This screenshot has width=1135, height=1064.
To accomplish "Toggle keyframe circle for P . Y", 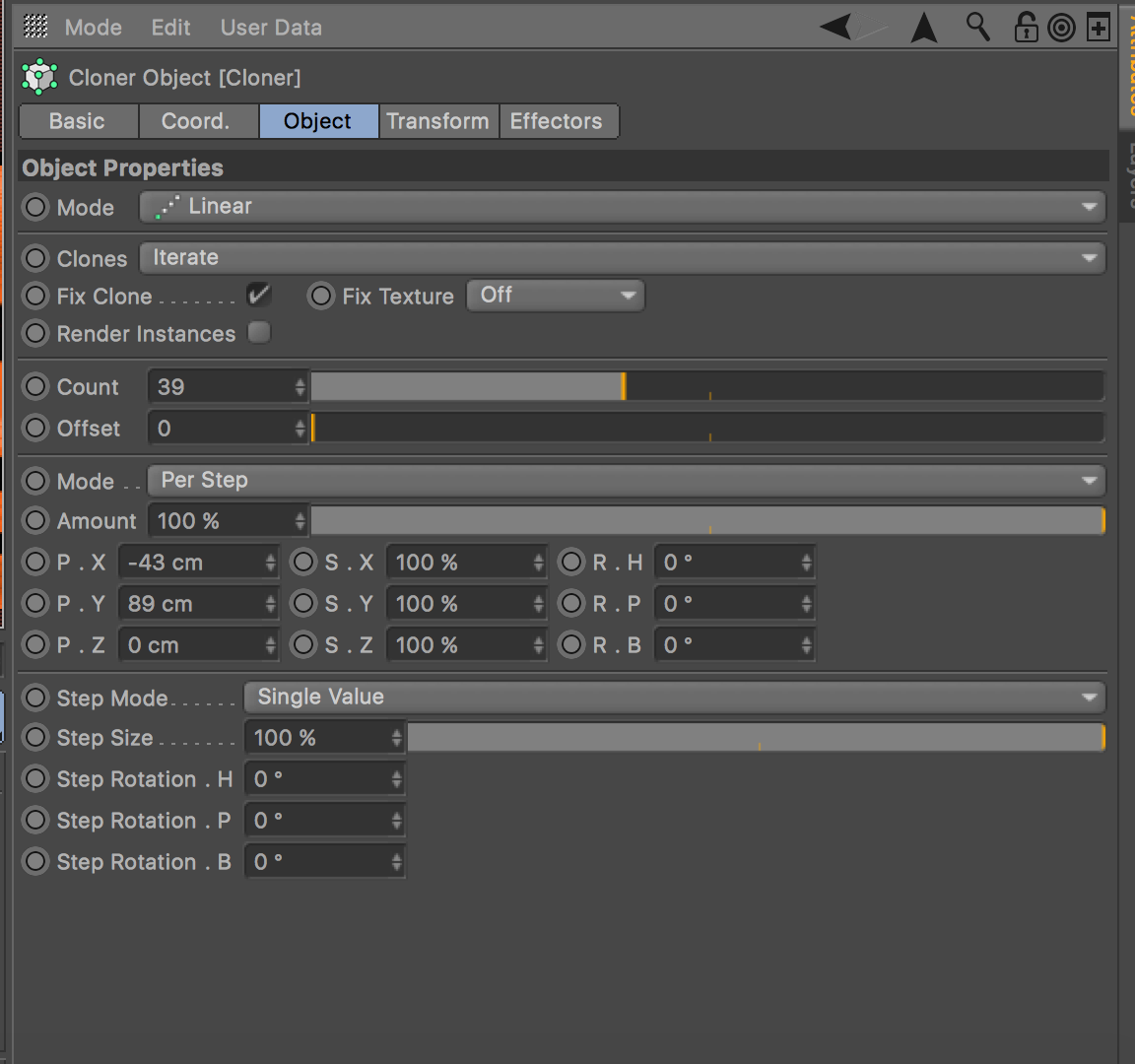I will 34,603.
